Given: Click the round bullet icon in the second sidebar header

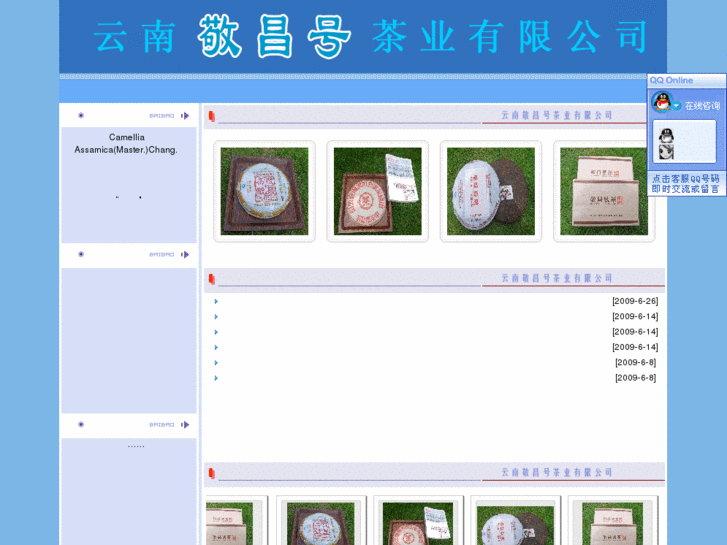Looking at the screenshot, I should 81,254.
